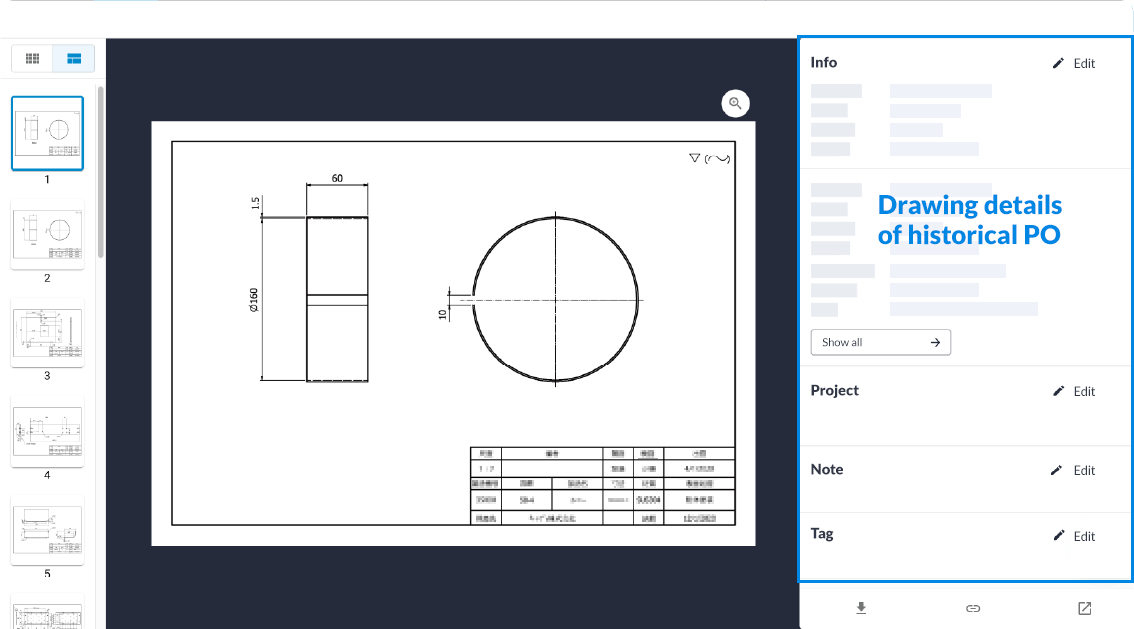This screenshot has width=1134, height=629.
Task: Download the drawing with the download icon
Action: click(861, 608)
